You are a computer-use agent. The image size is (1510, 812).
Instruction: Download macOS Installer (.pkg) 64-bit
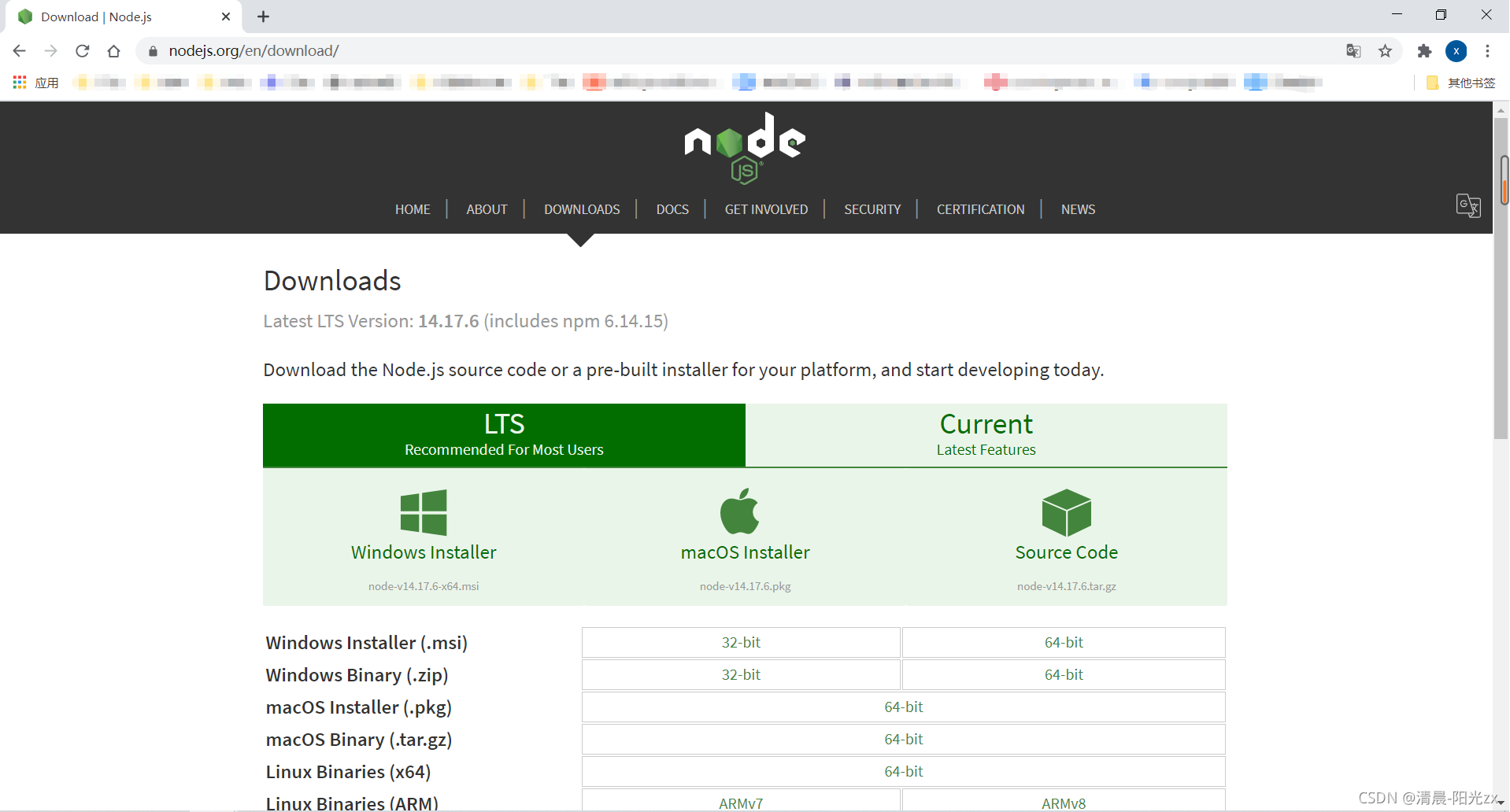pyautogui.click(x=904, y=707)
